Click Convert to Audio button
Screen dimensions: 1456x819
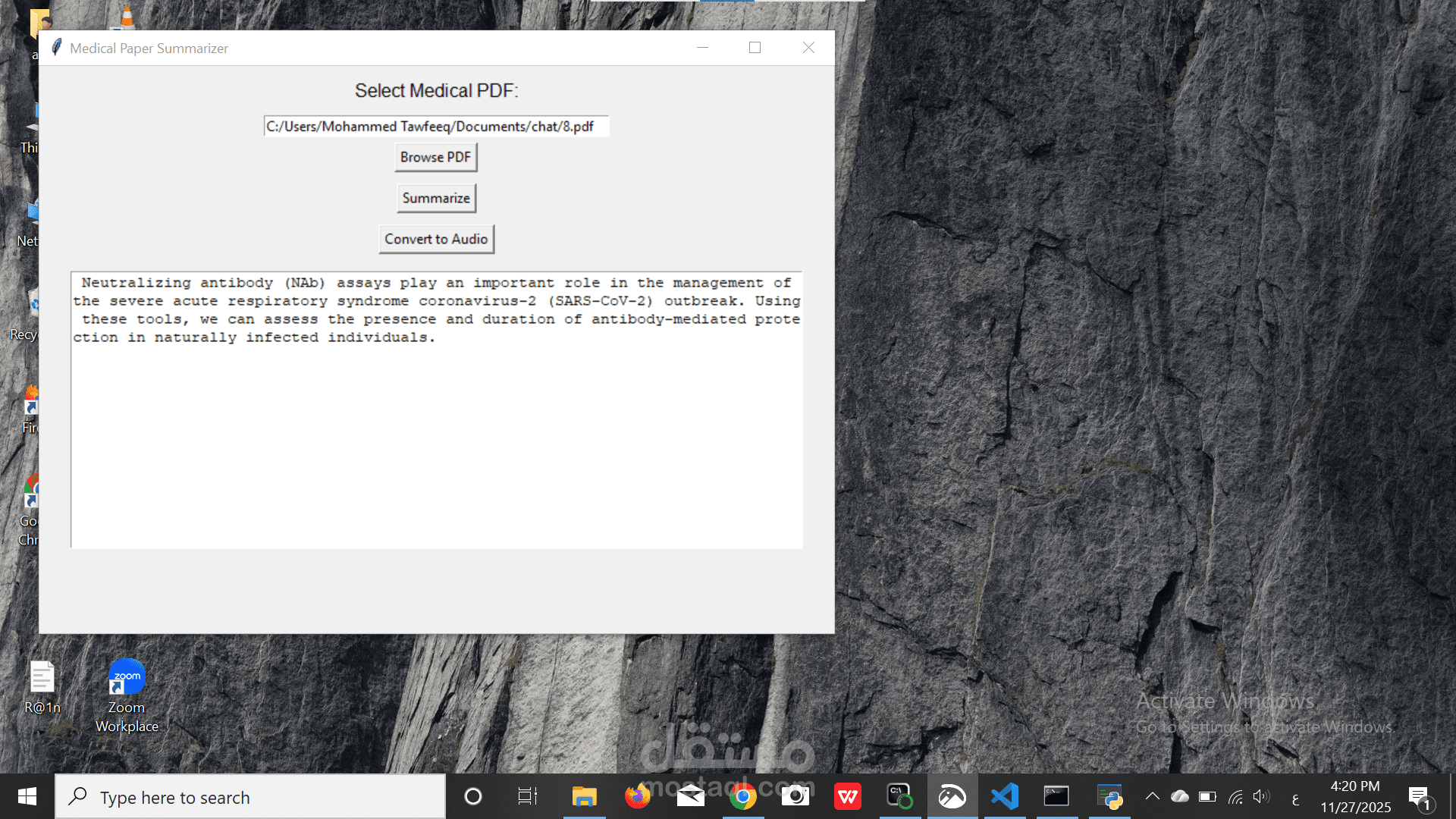pos(436,239)
